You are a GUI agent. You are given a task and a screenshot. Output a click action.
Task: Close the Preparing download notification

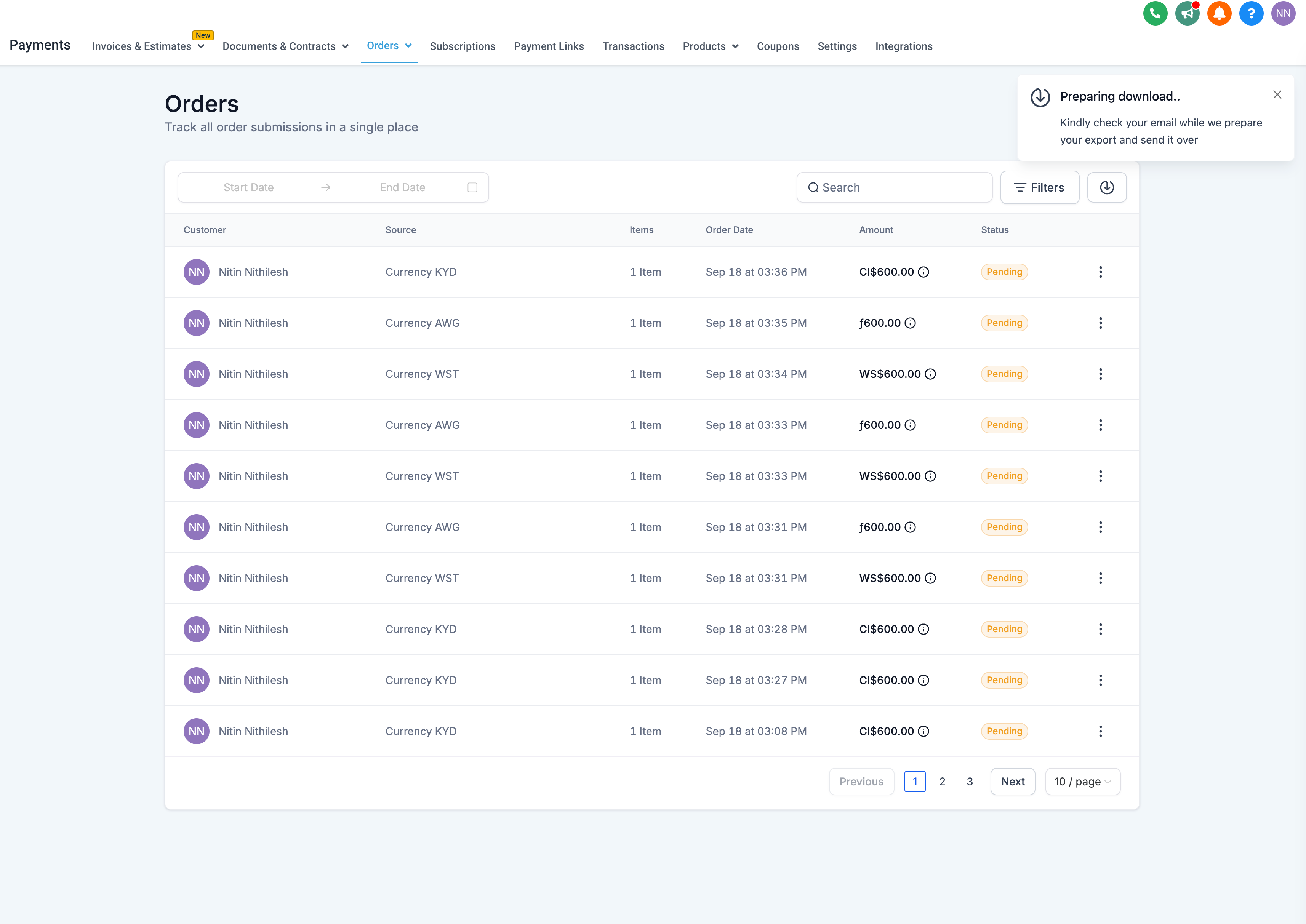(1277, 94)
